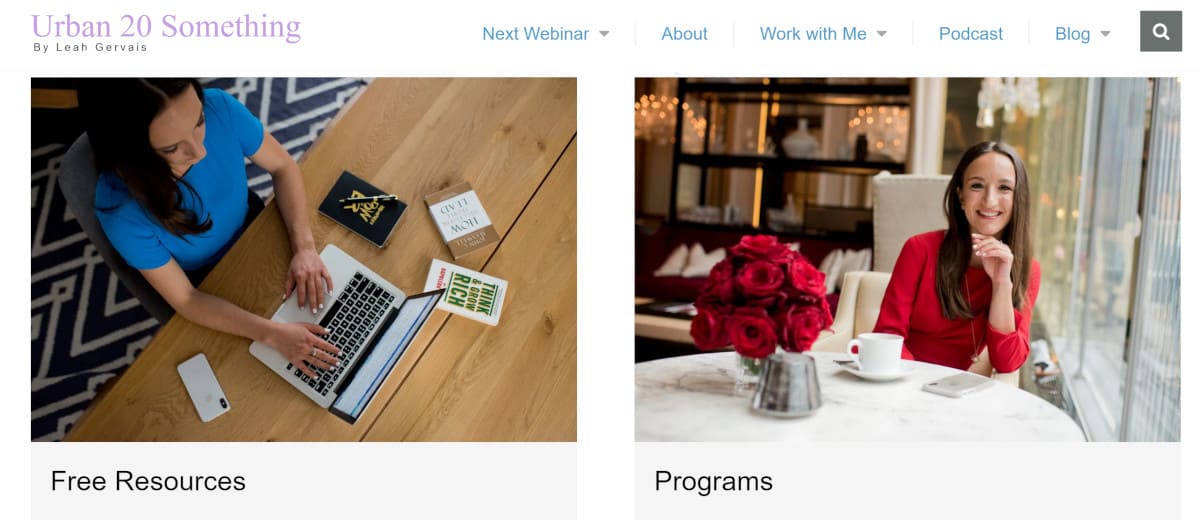Go to the About page
1200x527 pixels.
point(684,34)
